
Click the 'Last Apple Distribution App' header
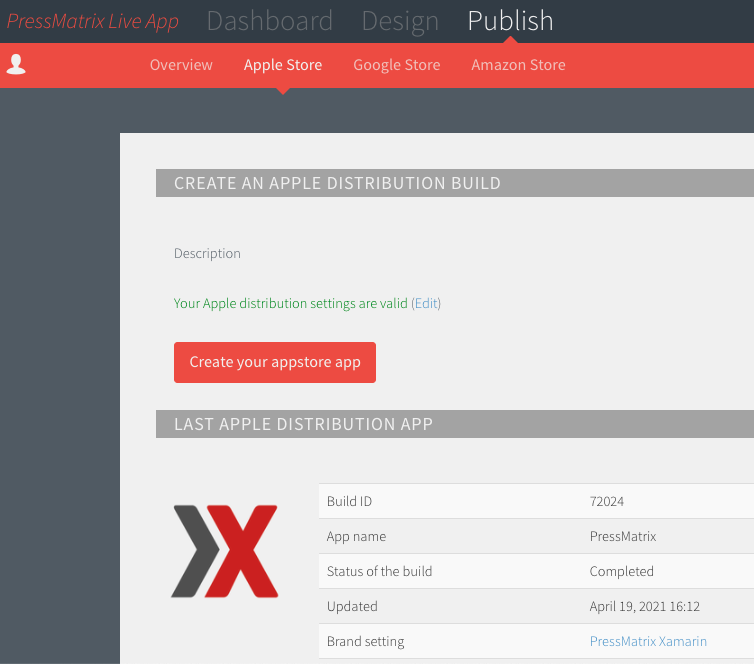(x=455, y=424)
